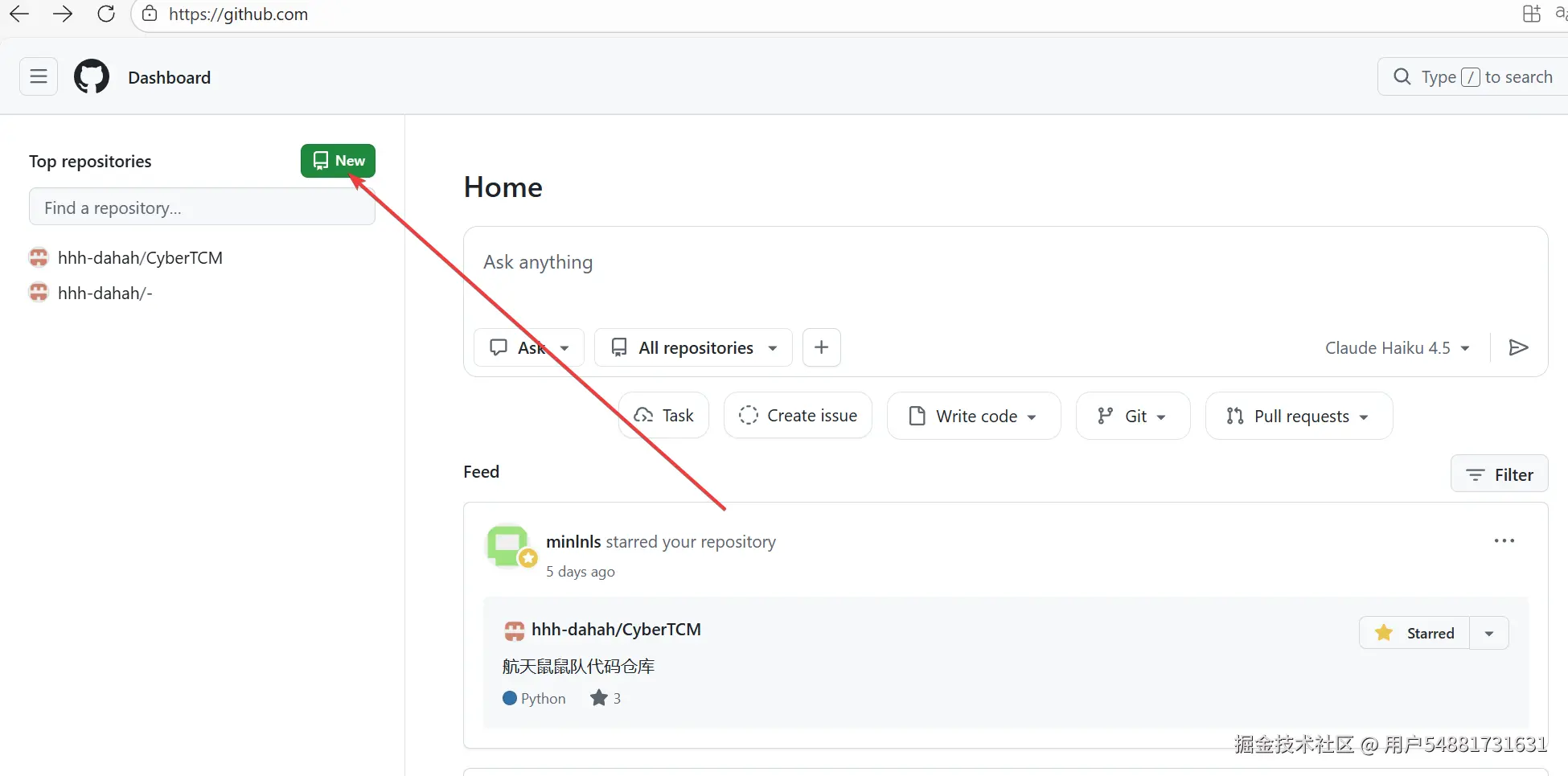Open the hhh-dahah/- sidebar repository

click(105, 294)
